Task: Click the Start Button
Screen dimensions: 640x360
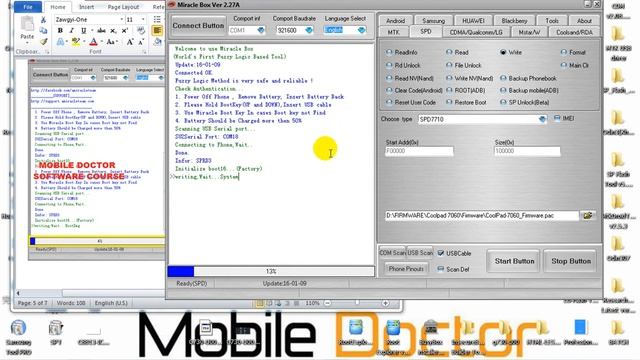Action: (x=514, y=261)
